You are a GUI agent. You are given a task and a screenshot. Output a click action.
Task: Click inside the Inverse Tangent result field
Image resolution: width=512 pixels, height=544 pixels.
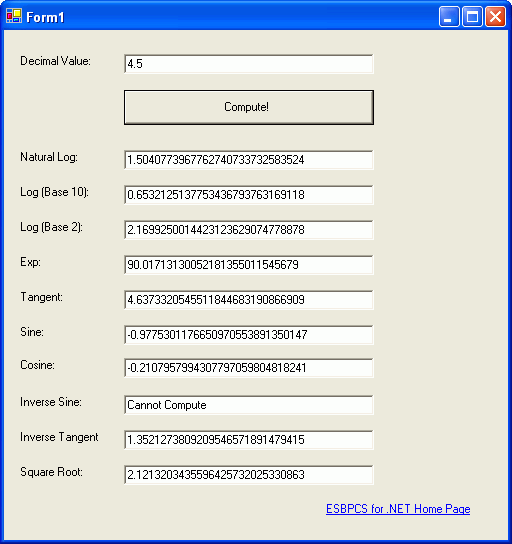point(249,440)
